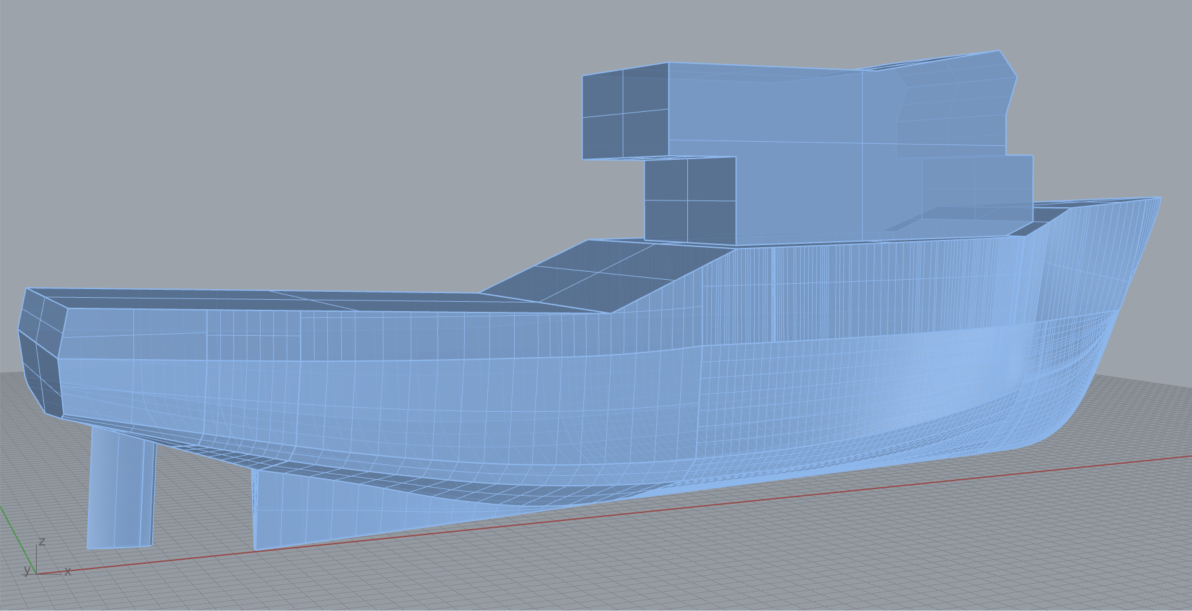Click the ground grid plane below the bow
The image size is (1192, 611).
tap(1000, 540)
